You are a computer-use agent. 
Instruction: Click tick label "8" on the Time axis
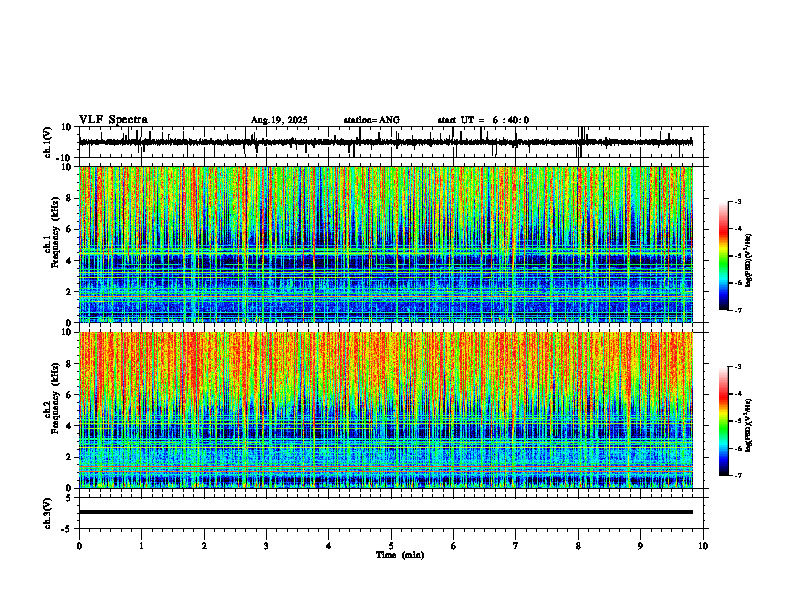[578, 546]
